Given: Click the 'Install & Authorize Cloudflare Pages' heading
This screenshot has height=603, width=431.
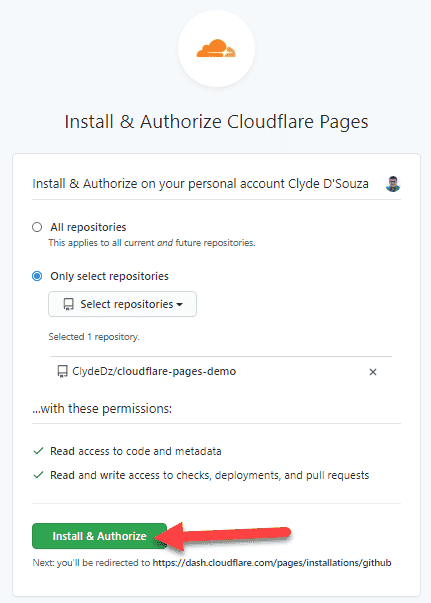Looking at the screenshot, I should (x=216, y=122).
